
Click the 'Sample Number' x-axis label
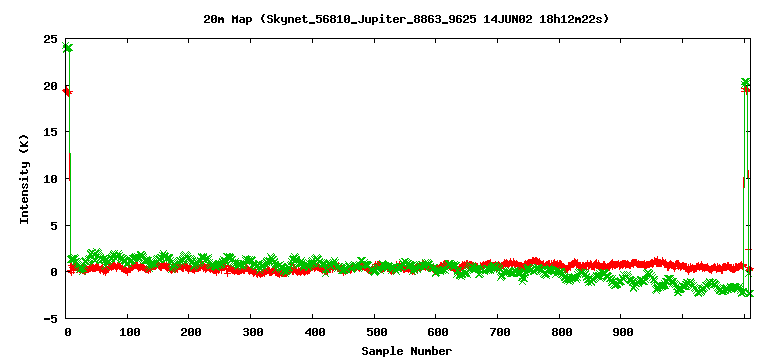(407, 351)
